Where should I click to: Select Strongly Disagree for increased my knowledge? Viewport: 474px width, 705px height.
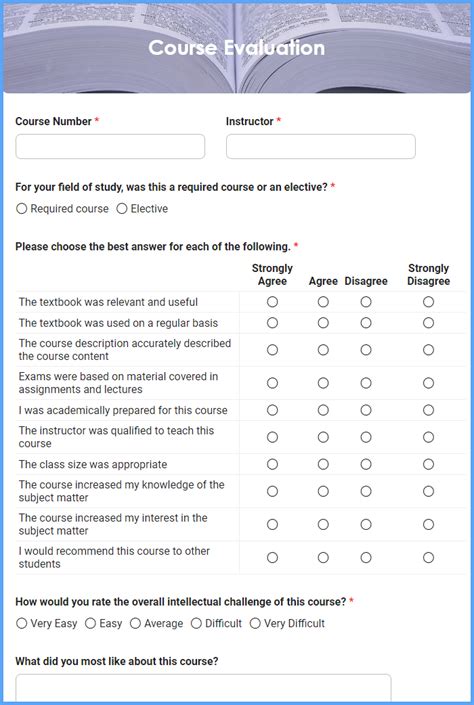[x=428, y=491]
